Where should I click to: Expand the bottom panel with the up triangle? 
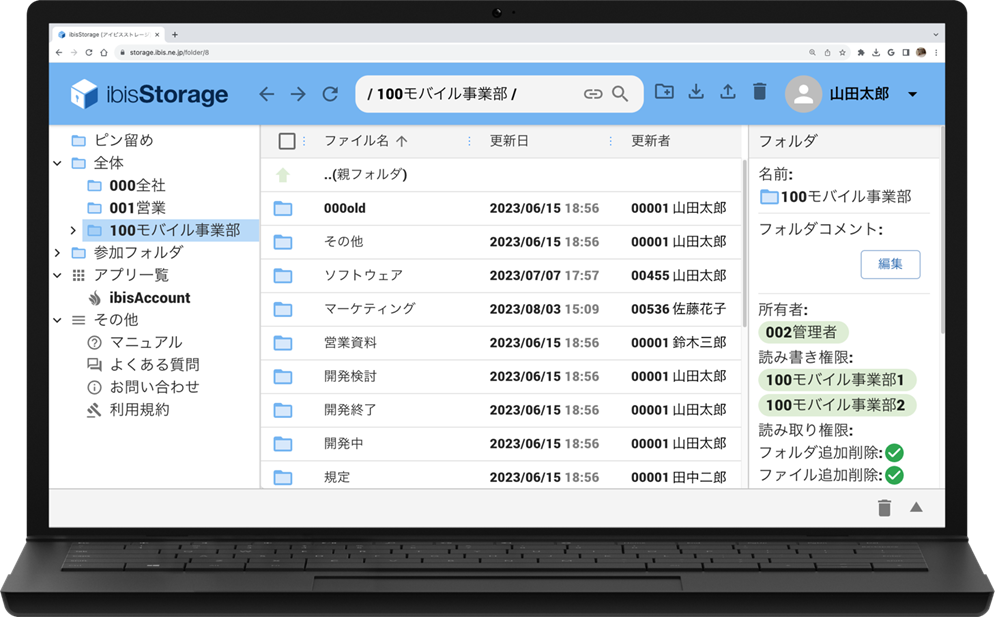coord(916,508)
